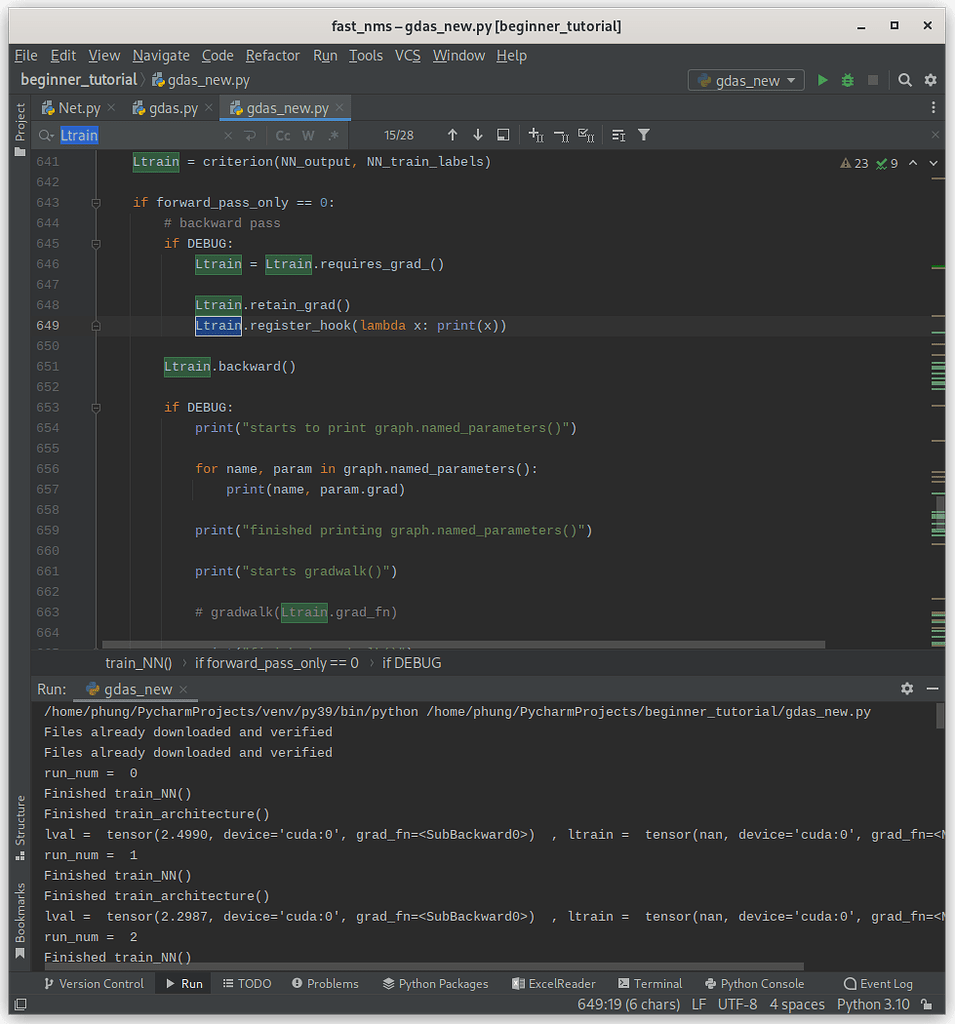Open Search Everywhere magnifier icon
This screenshot has width=955, height=1024.
click(904, 80)
